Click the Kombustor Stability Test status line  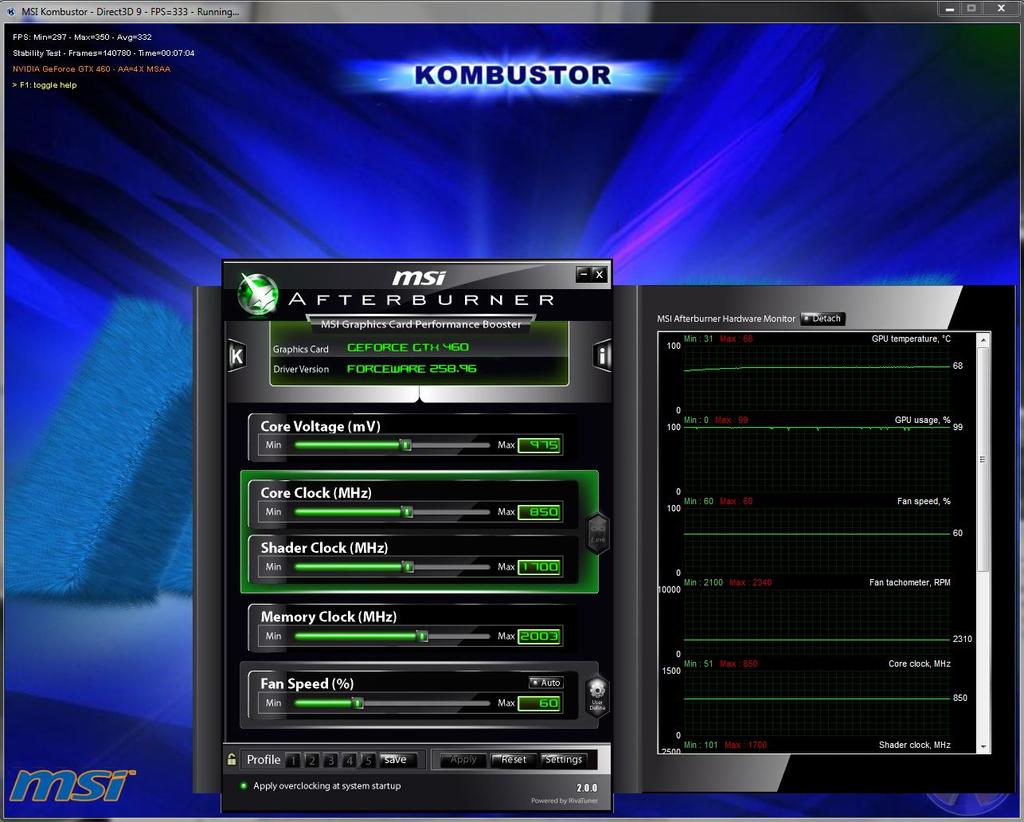(103, 53)
